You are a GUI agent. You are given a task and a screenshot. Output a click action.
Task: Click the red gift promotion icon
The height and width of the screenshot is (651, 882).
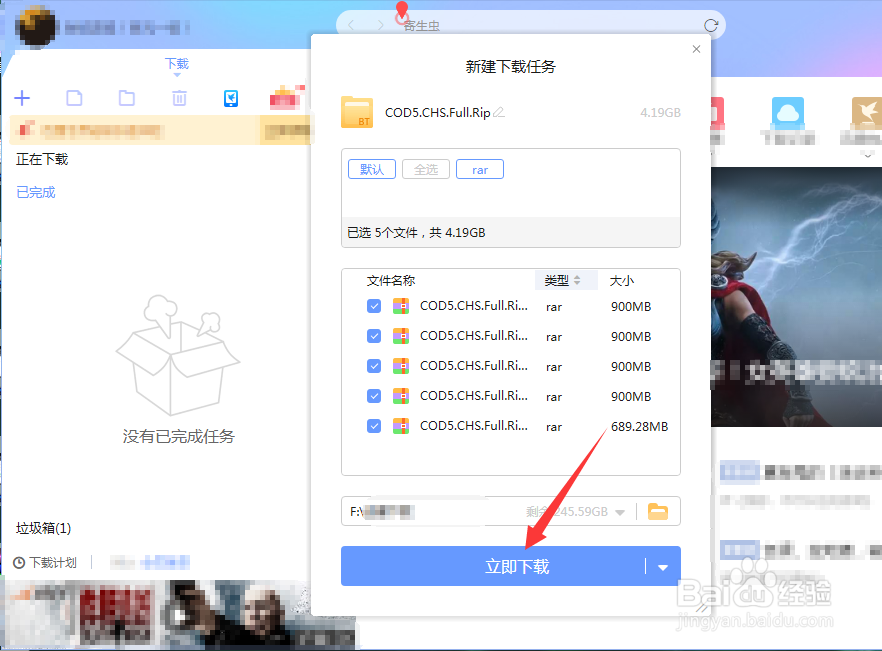[x=284, y=98]
